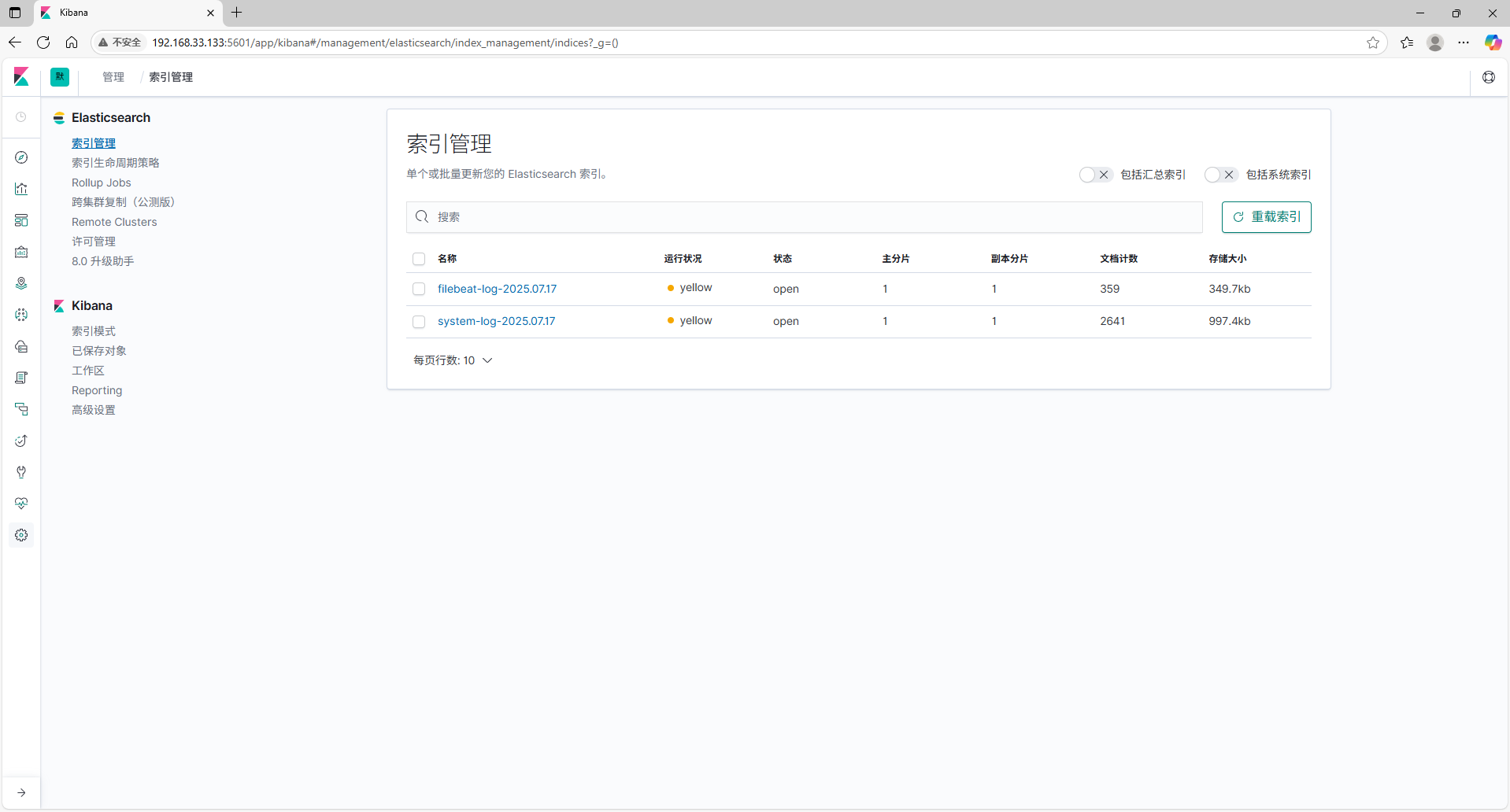
Task: Open the filebeat-log-2025.07.17 index link
Action: coord(497,289)
